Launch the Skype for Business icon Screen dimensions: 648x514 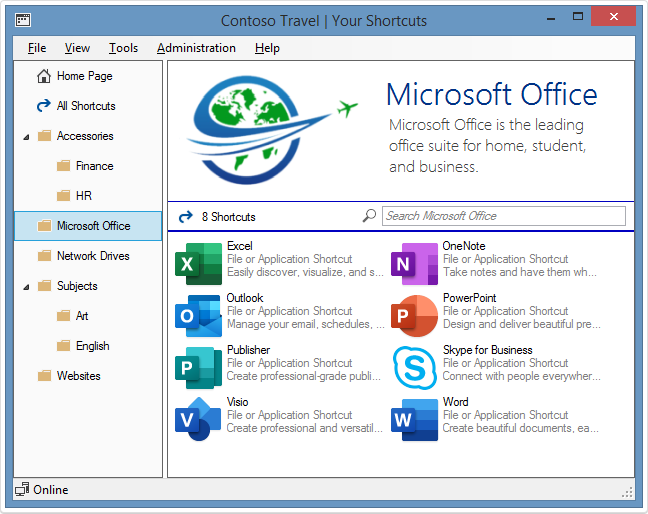coord(414,368)
